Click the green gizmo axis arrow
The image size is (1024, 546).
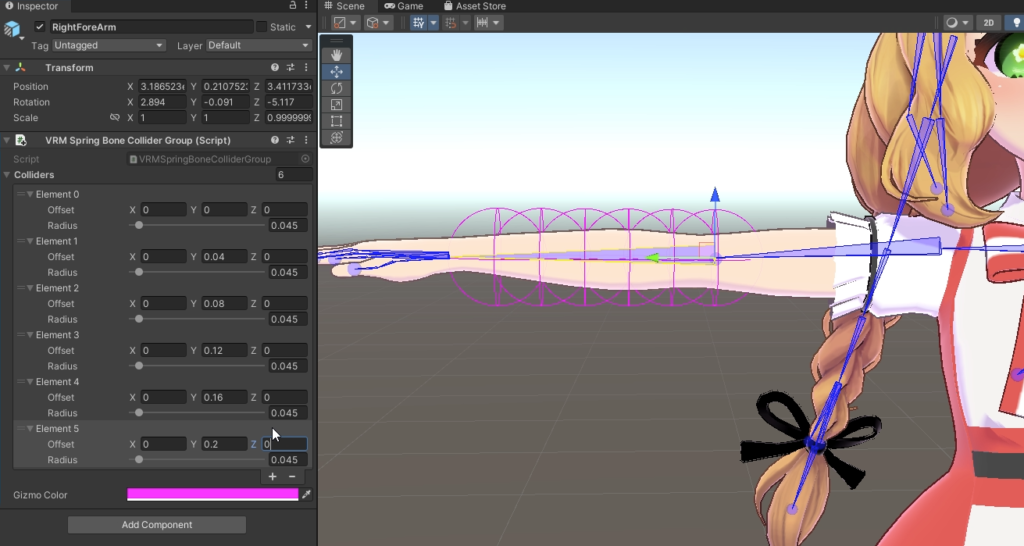pos(652,258)
